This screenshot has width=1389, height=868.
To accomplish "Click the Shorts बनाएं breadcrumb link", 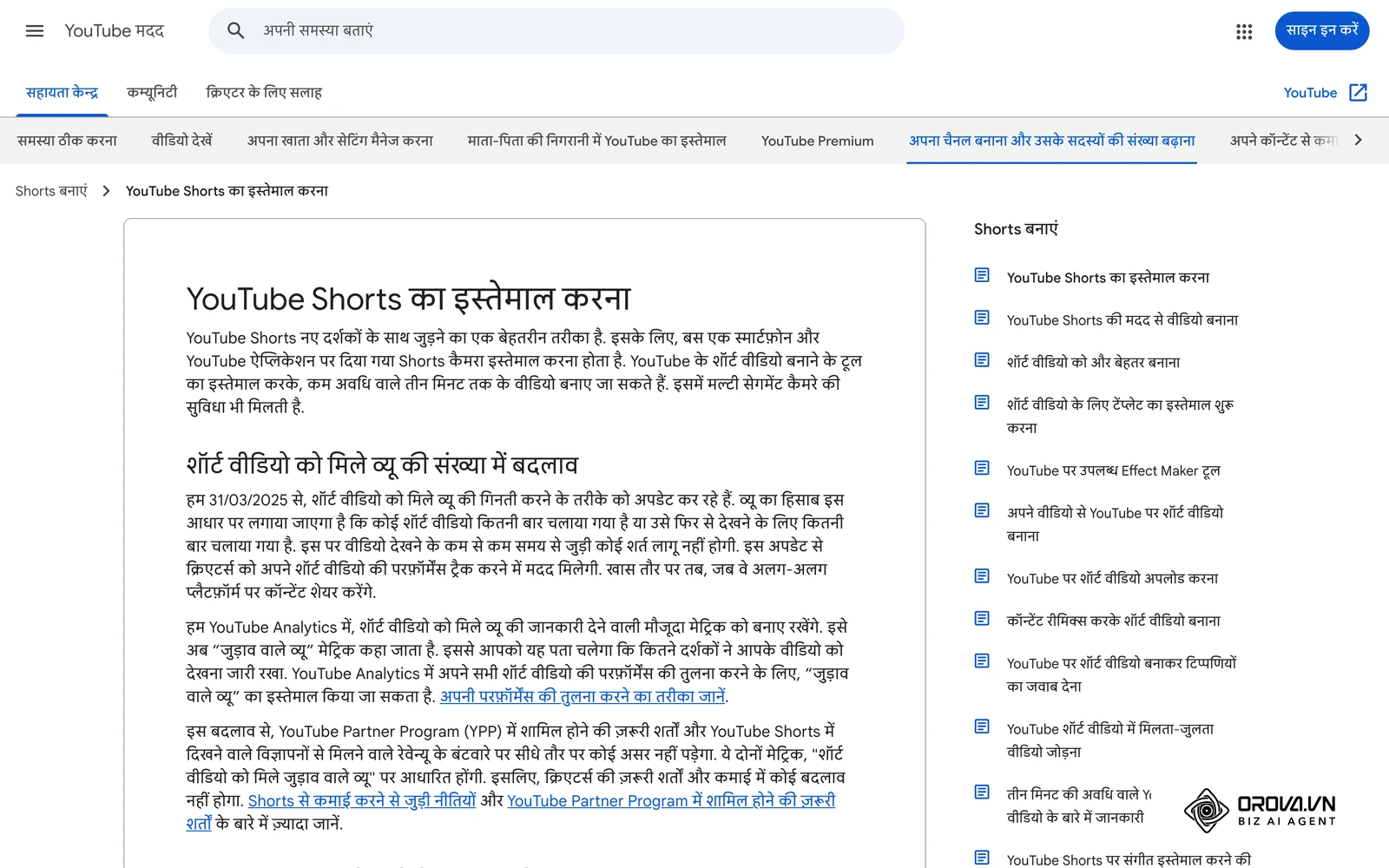I will click(x=51, y=191).
